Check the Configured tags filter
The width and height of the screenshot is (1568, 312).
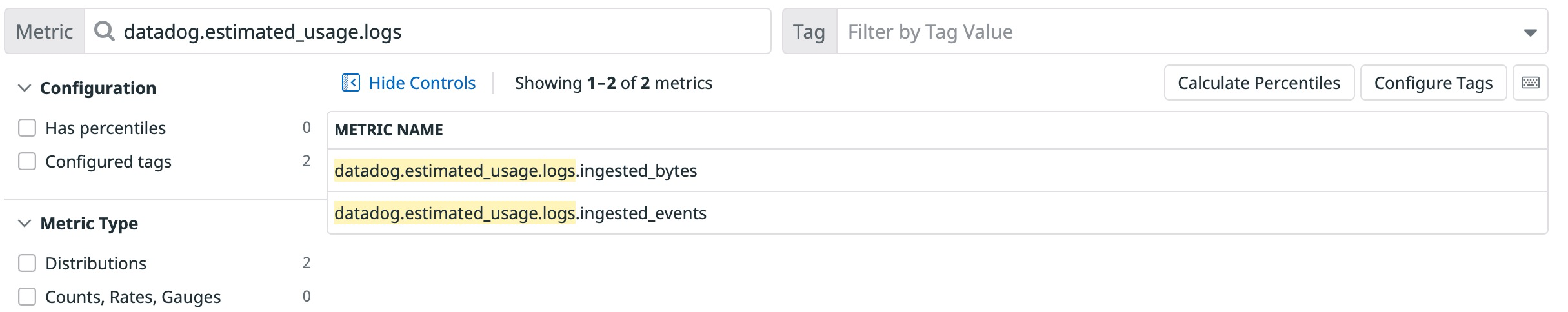tap(27, 161)
